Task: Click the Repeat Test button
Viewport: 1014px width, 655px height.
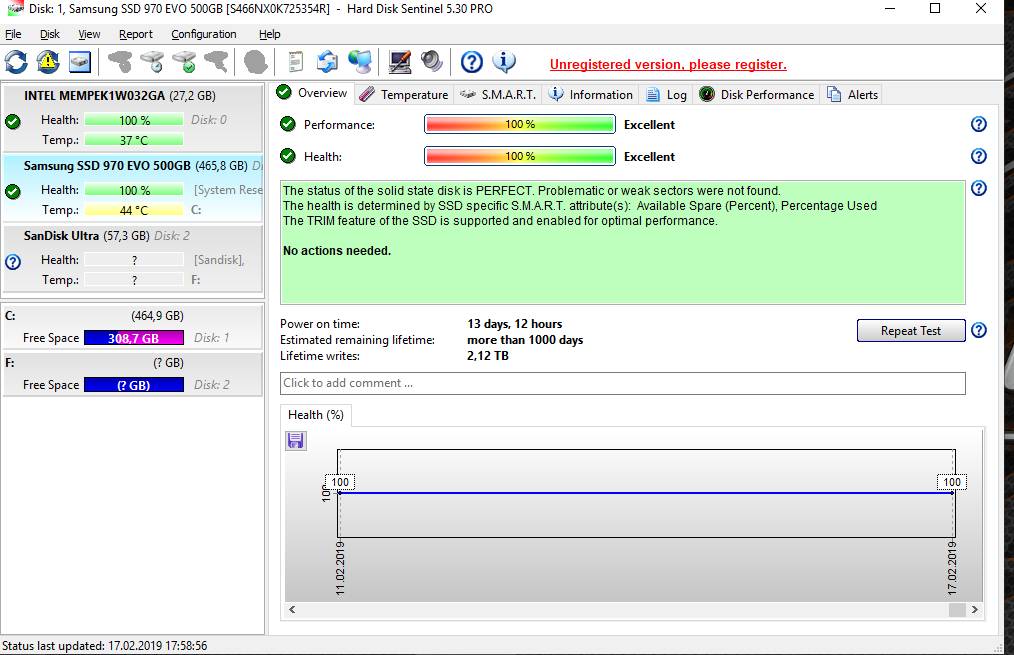Action: coord(910,331)
